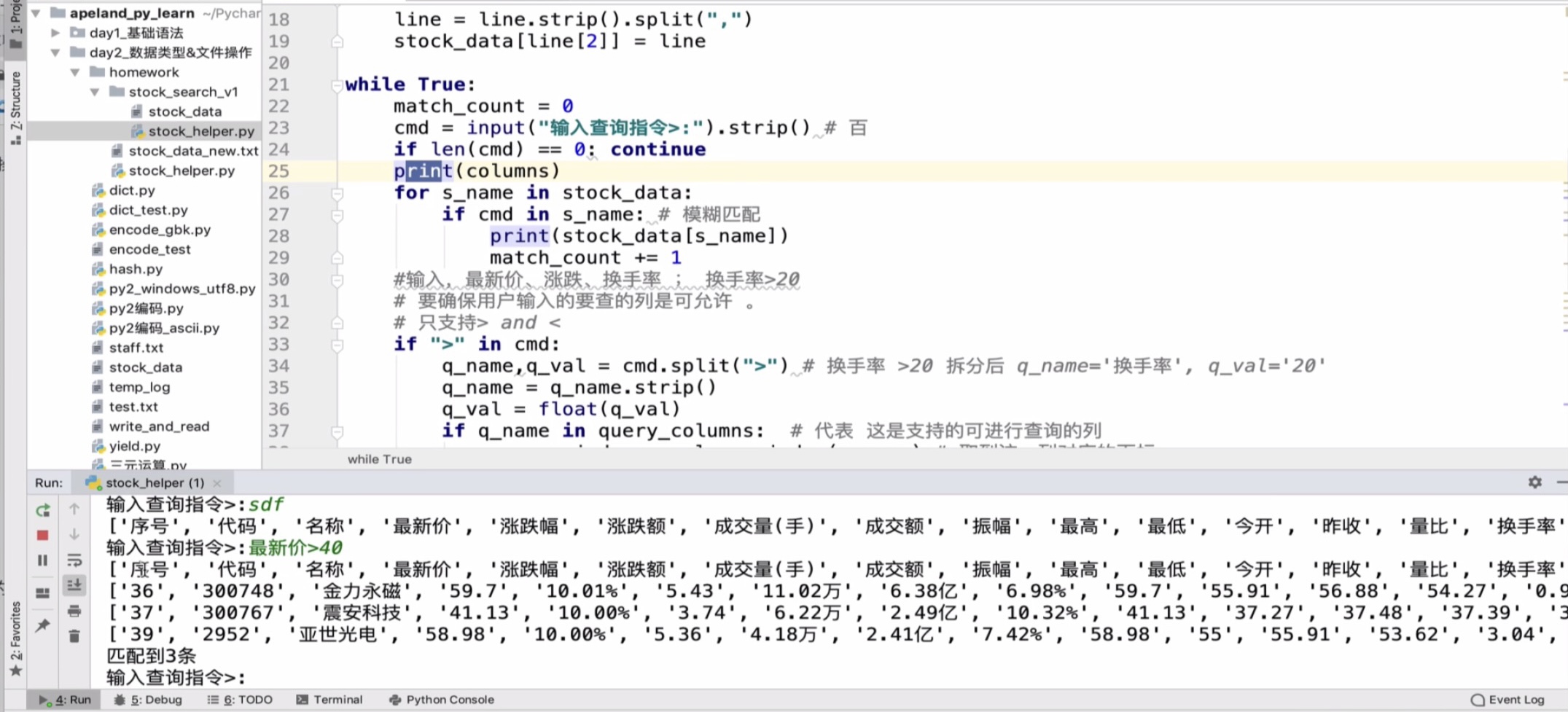1568x712 pixels.
Task: Collapse the day2_数据类型&文件操作 folder
Action: click(55, 52)
